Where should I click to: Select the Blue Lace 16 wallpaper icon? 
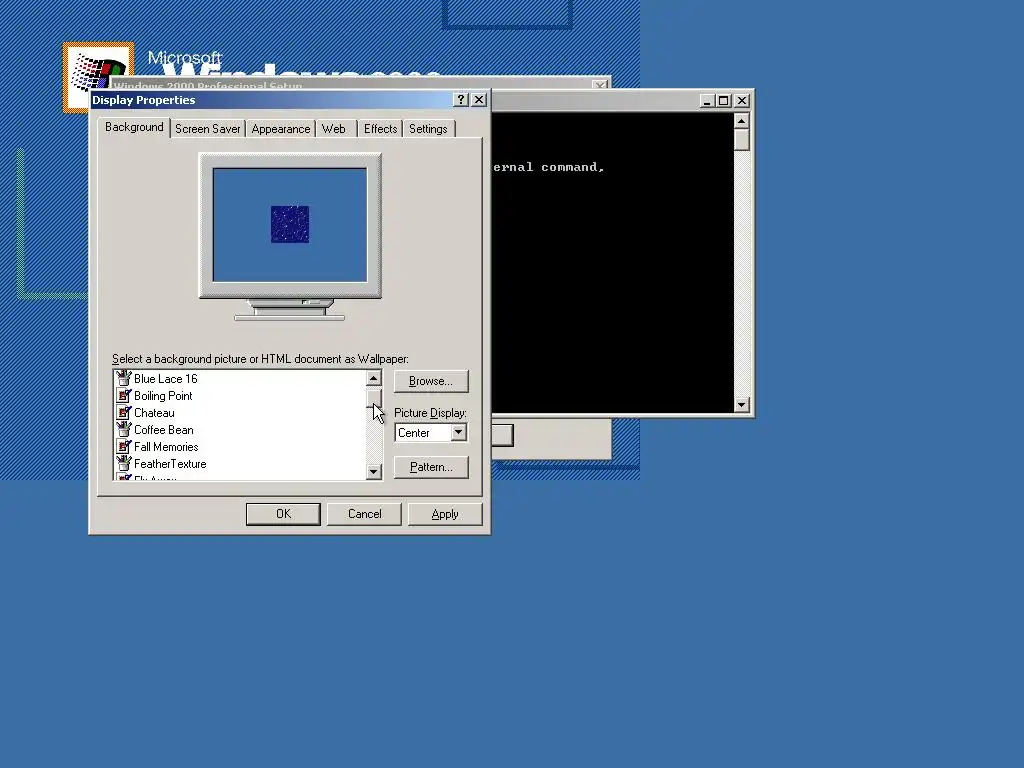point(123,378)
